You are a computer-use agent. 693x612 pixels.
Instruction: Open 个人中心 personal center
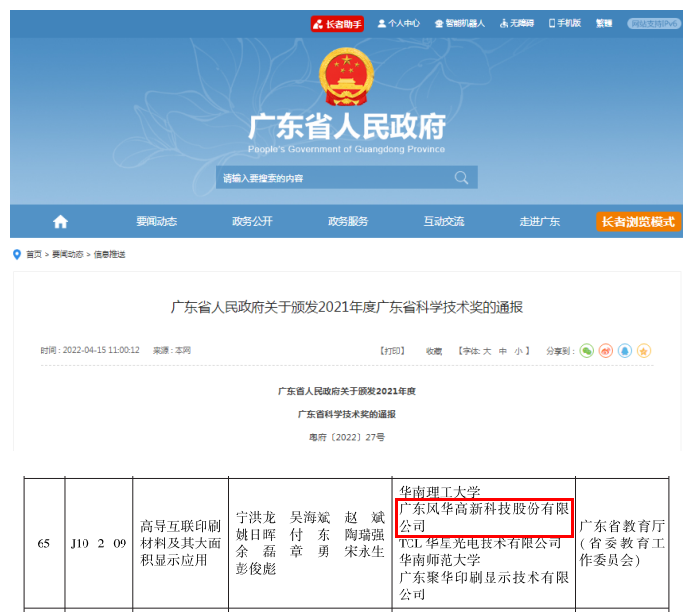399,23
